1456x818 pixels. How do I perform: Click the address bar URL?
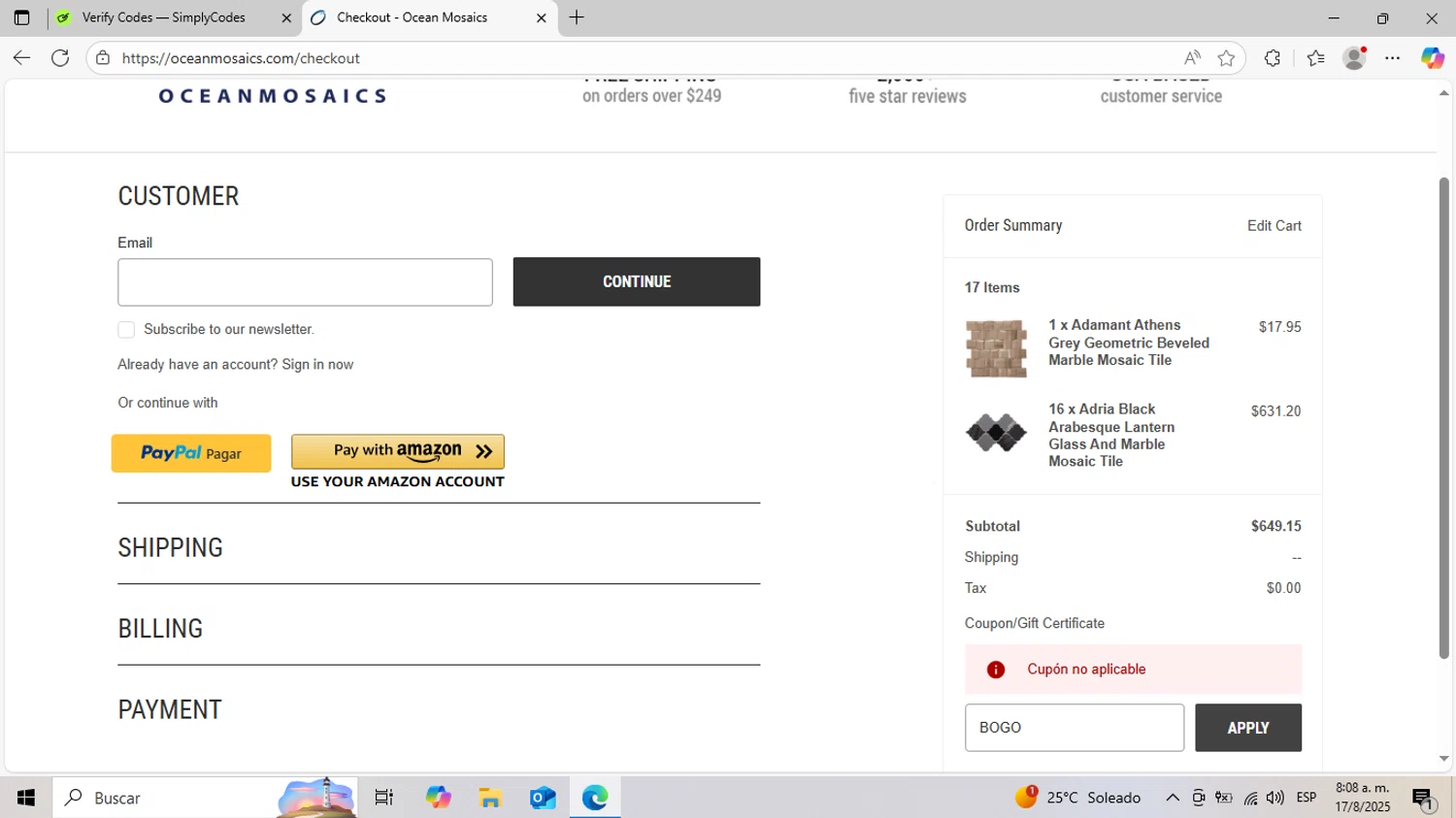point(241,58)
